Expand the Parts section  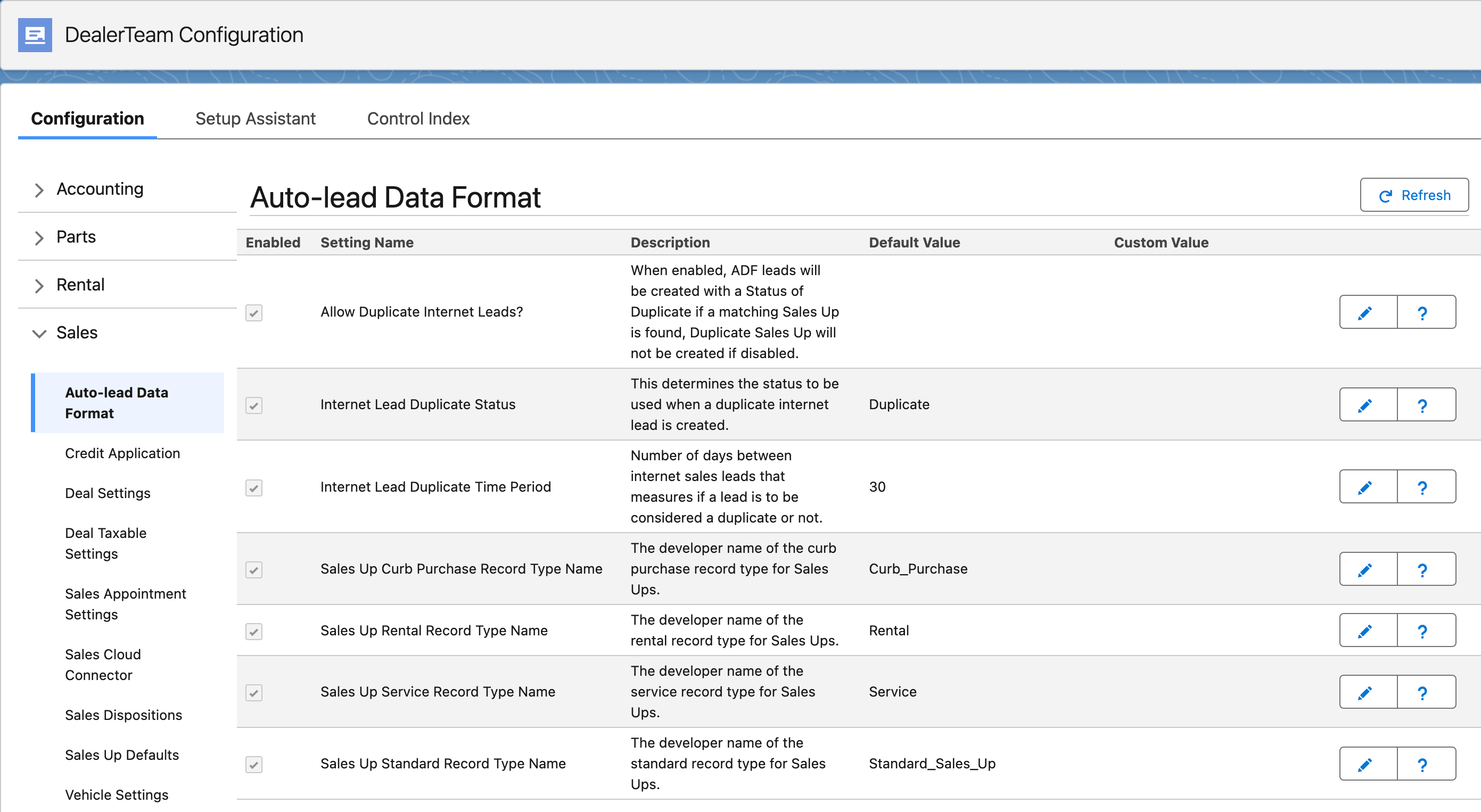coord(39,237)
